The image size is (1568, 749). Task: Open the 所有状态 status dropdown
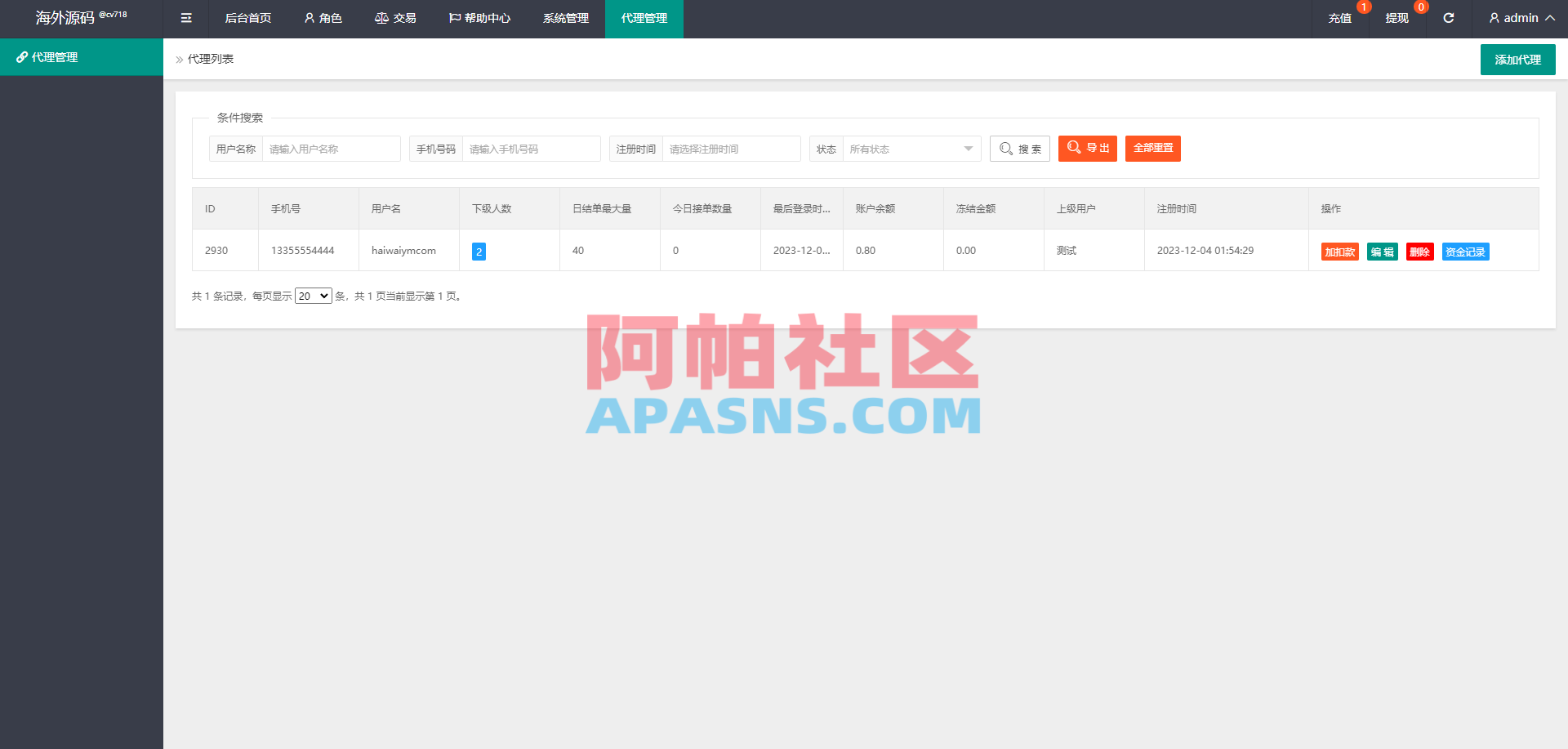point(911,149)
